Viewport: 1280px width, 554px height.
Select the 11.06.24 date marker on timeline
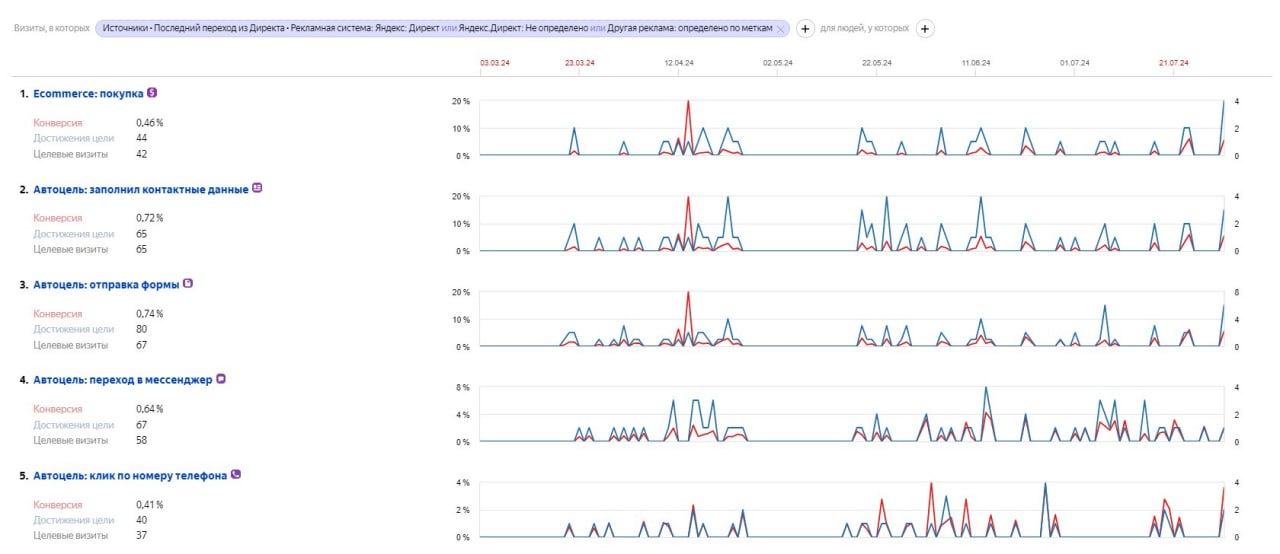point(976,63)
